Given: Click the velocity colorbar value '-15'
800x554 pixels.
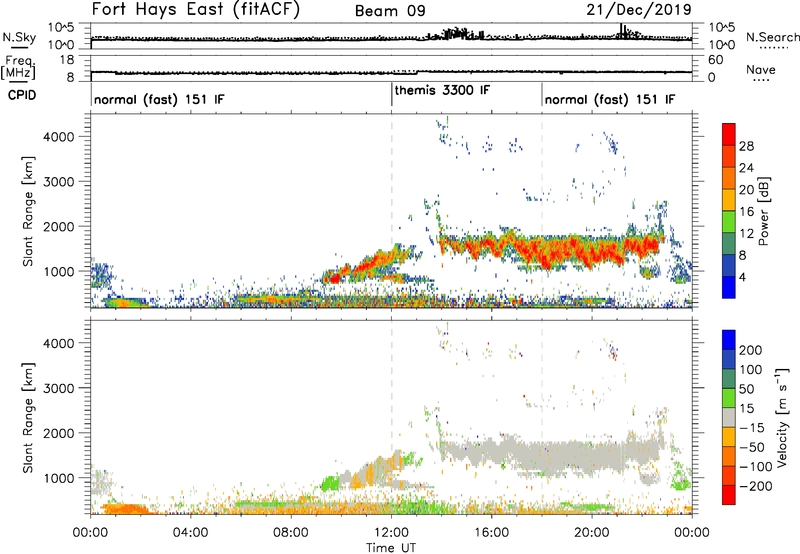Looking at the screenshot, I should (x=752, y=427).
